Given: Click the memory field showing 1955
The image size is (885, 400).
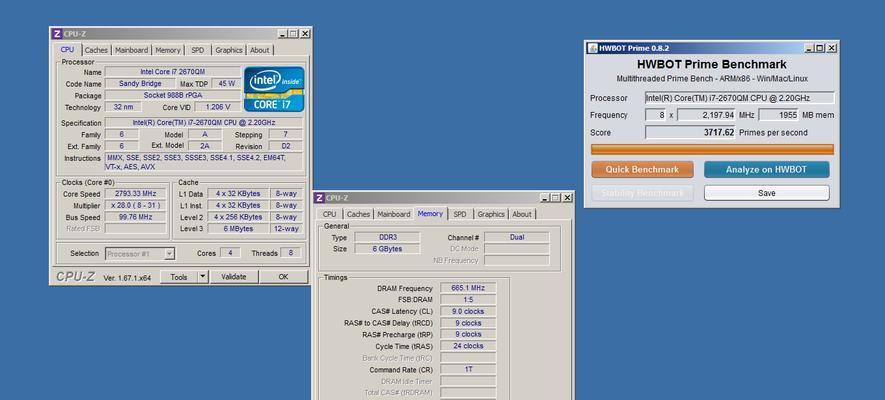Looking at the screenshot, I should [x=778, y=115].
